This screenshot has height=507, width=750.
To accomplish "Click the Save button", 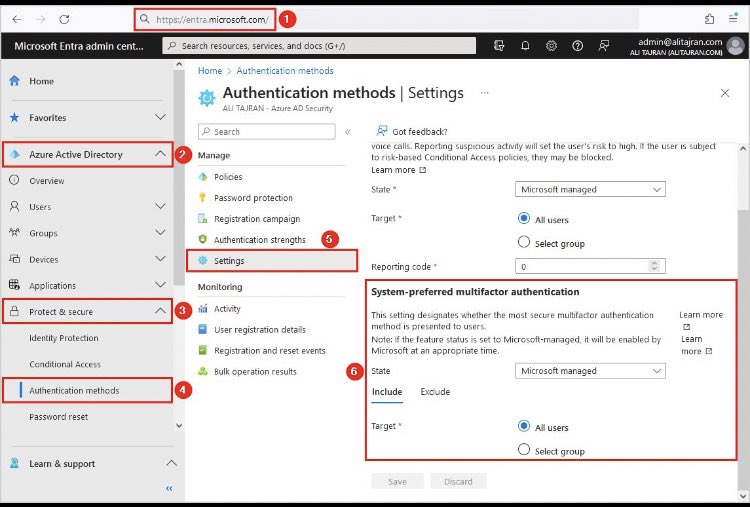I will pos(397,481).
